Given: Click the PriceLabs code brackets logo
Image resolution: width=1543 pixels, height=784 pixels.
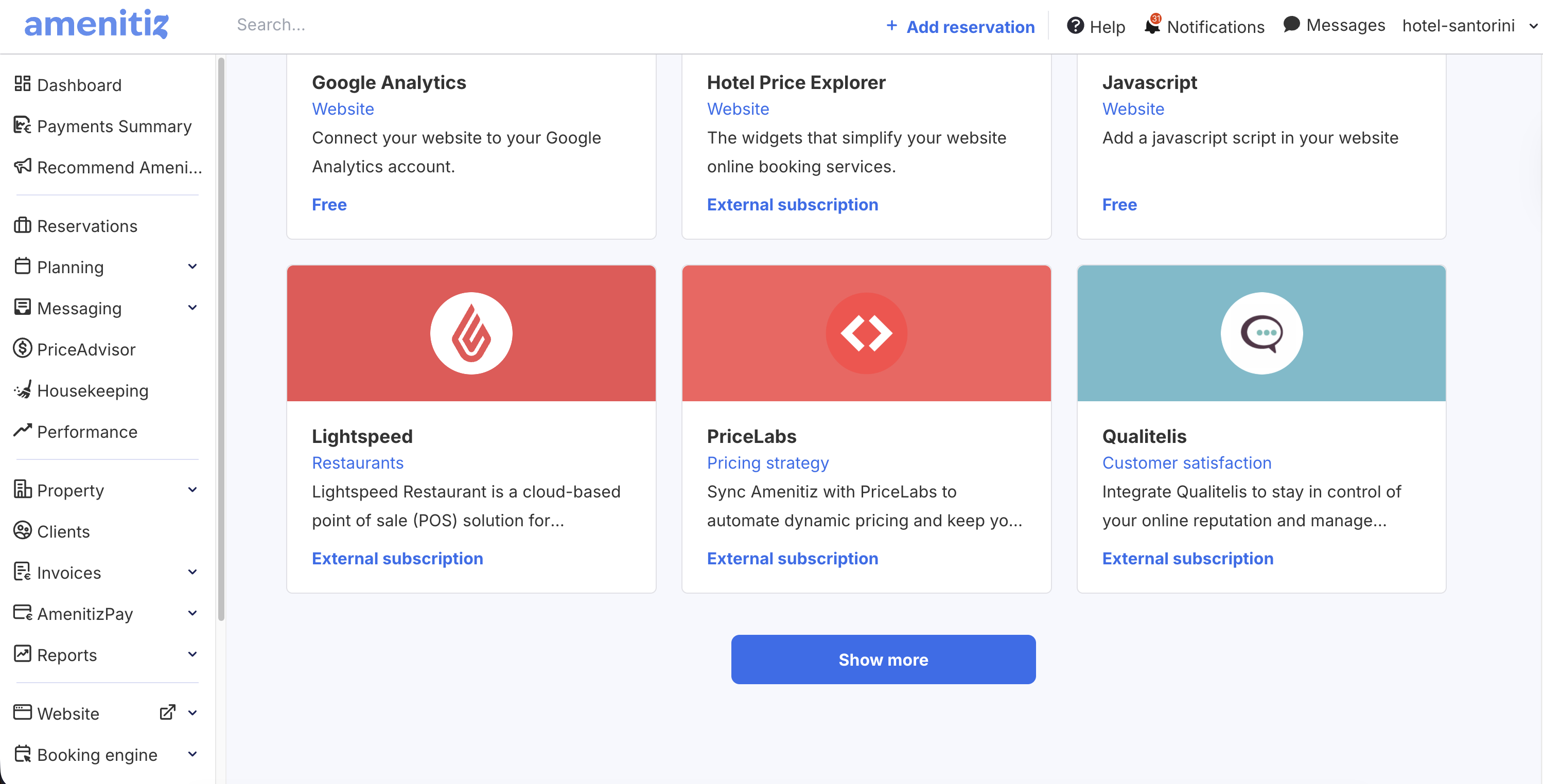Looking at the screenshot, I should coord(866,333).
